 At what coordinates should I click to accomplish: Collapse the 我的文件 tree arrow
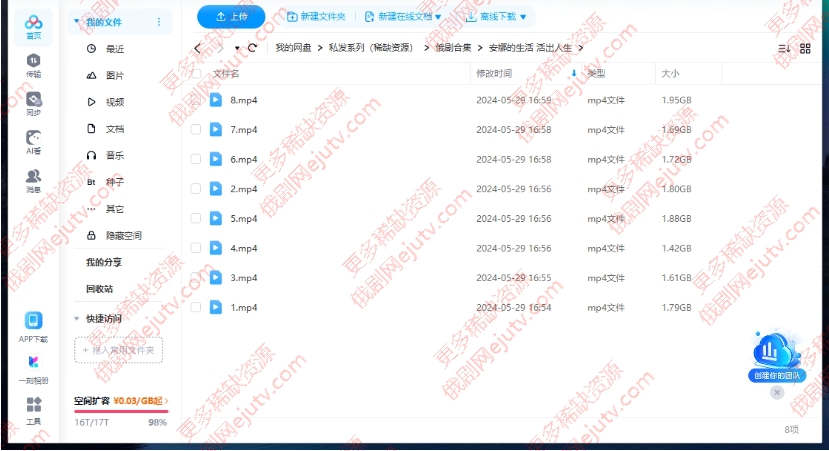click(x=77, y=22)
